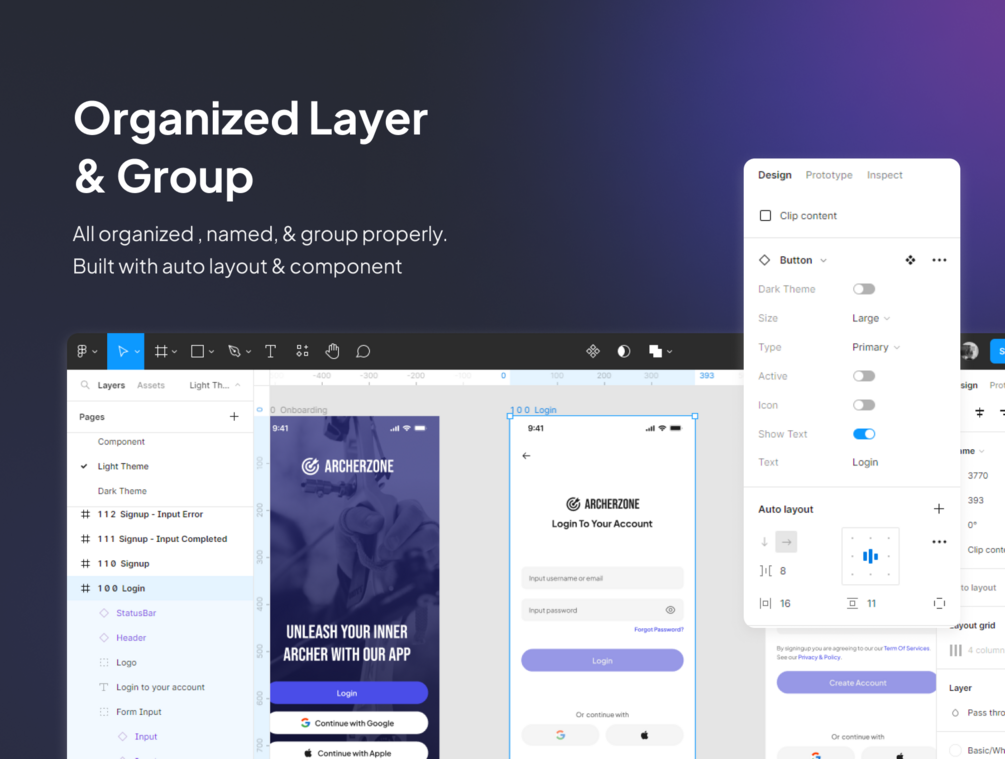Click the alignment box in Auto layout
1005x759 pixels.
(870, 556)
